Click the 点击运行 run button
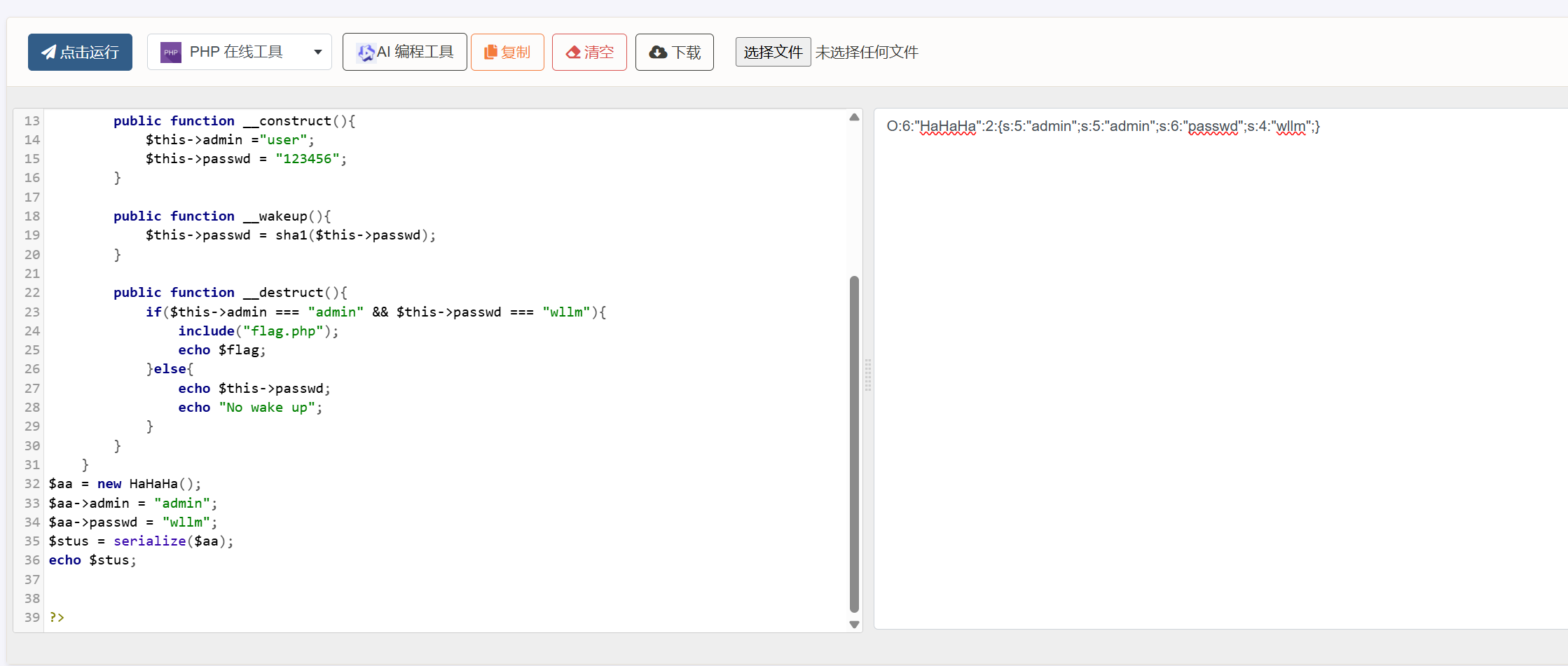 click(80, 52)
